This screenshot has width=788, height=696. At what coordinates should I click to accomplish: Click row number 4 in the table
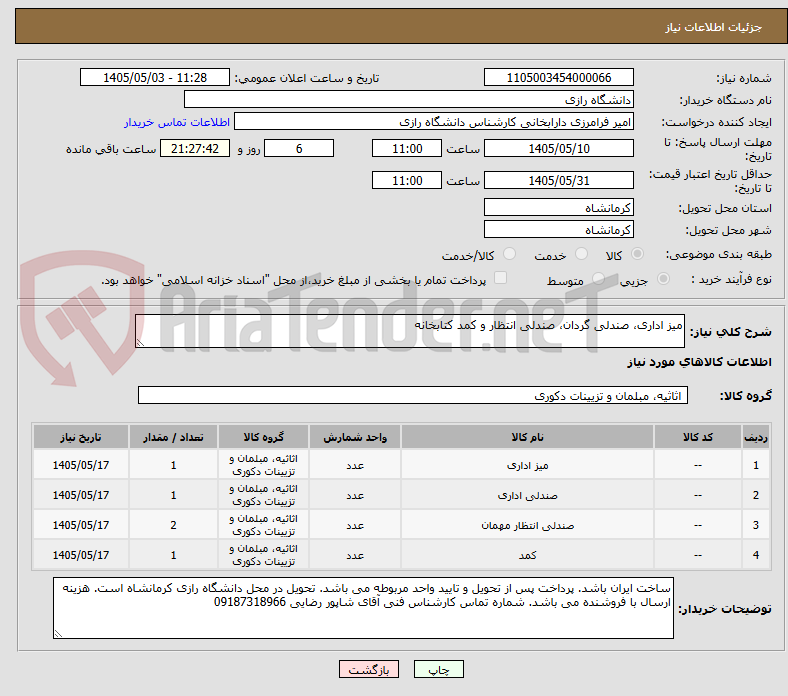pyautogui.click(x=756, y=555)
